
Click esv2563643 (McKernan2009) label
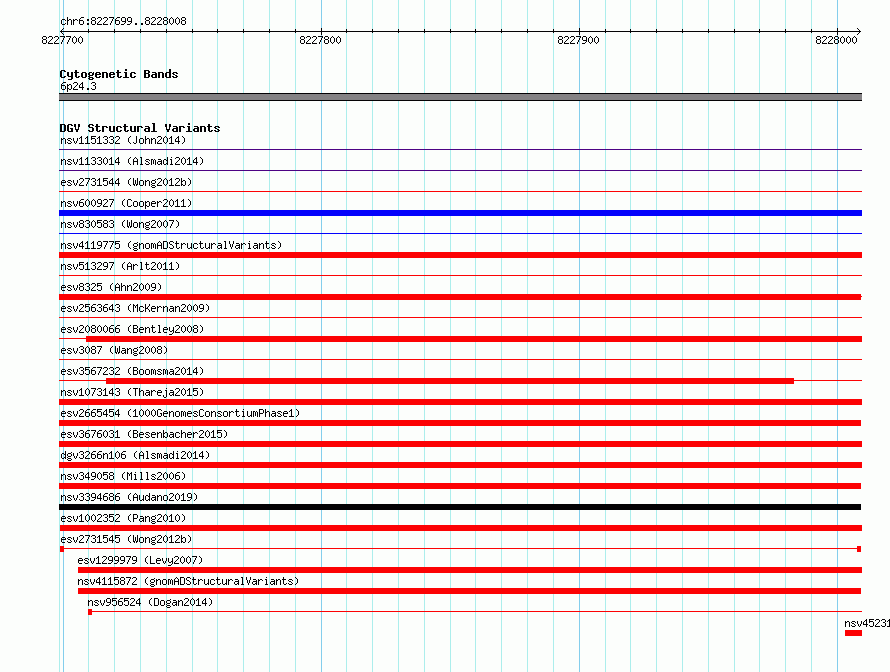click(x=135, y=308)
